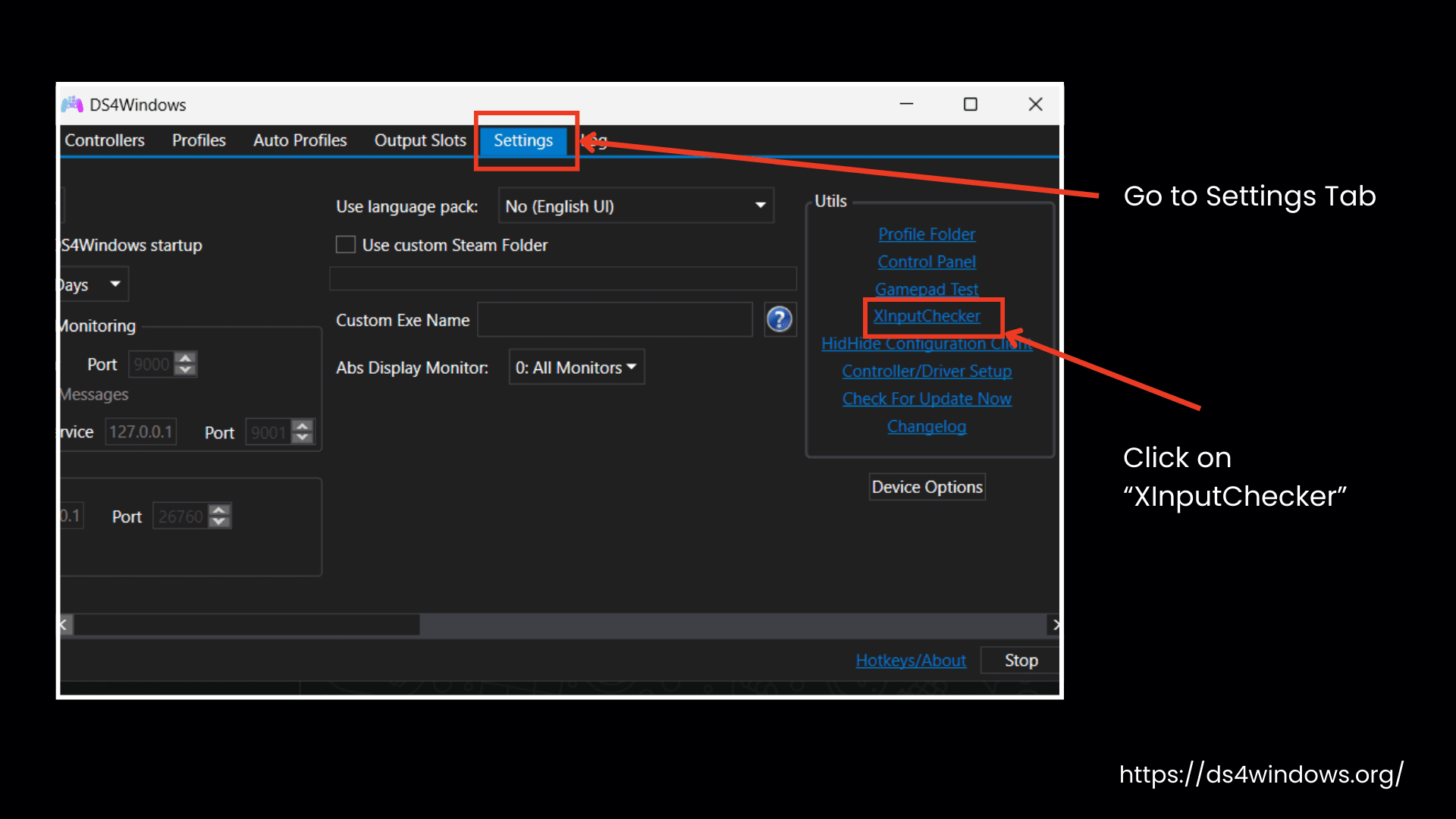Click the Device Options button
Image resolution: width=1456 pixels, height=819 pixels.
click(927, 487)
